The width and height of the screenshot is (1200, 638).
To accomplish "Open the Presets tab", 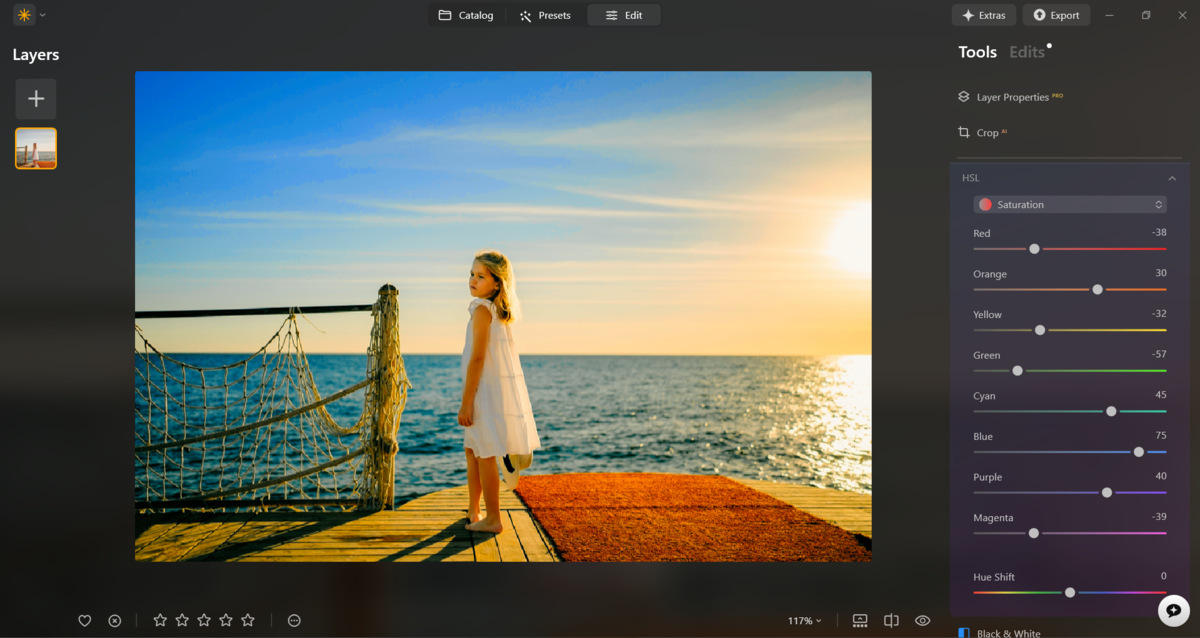I will point(545,15).
